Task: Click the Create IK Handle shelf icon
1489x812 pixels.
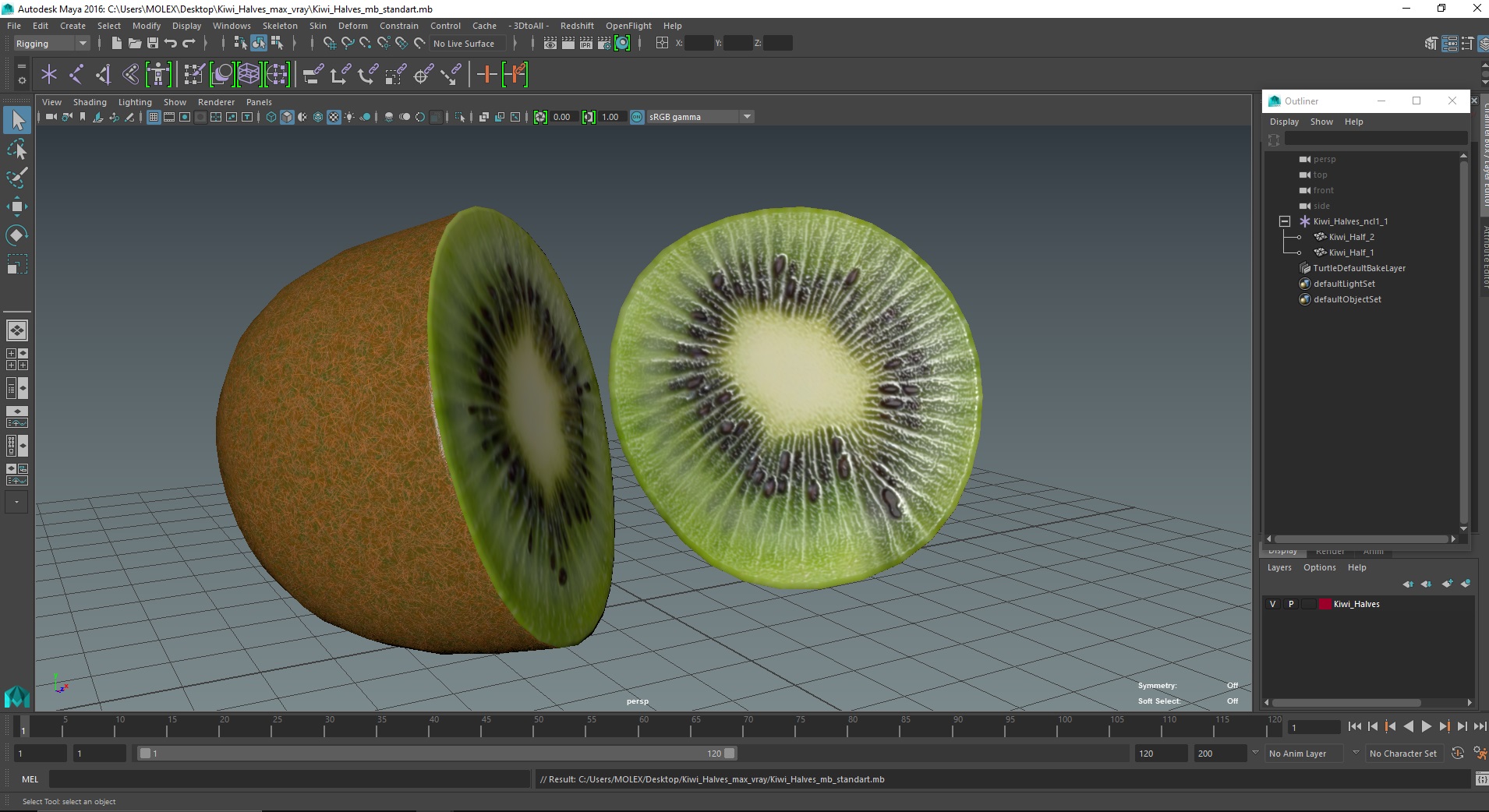Action: pos(104,75)
